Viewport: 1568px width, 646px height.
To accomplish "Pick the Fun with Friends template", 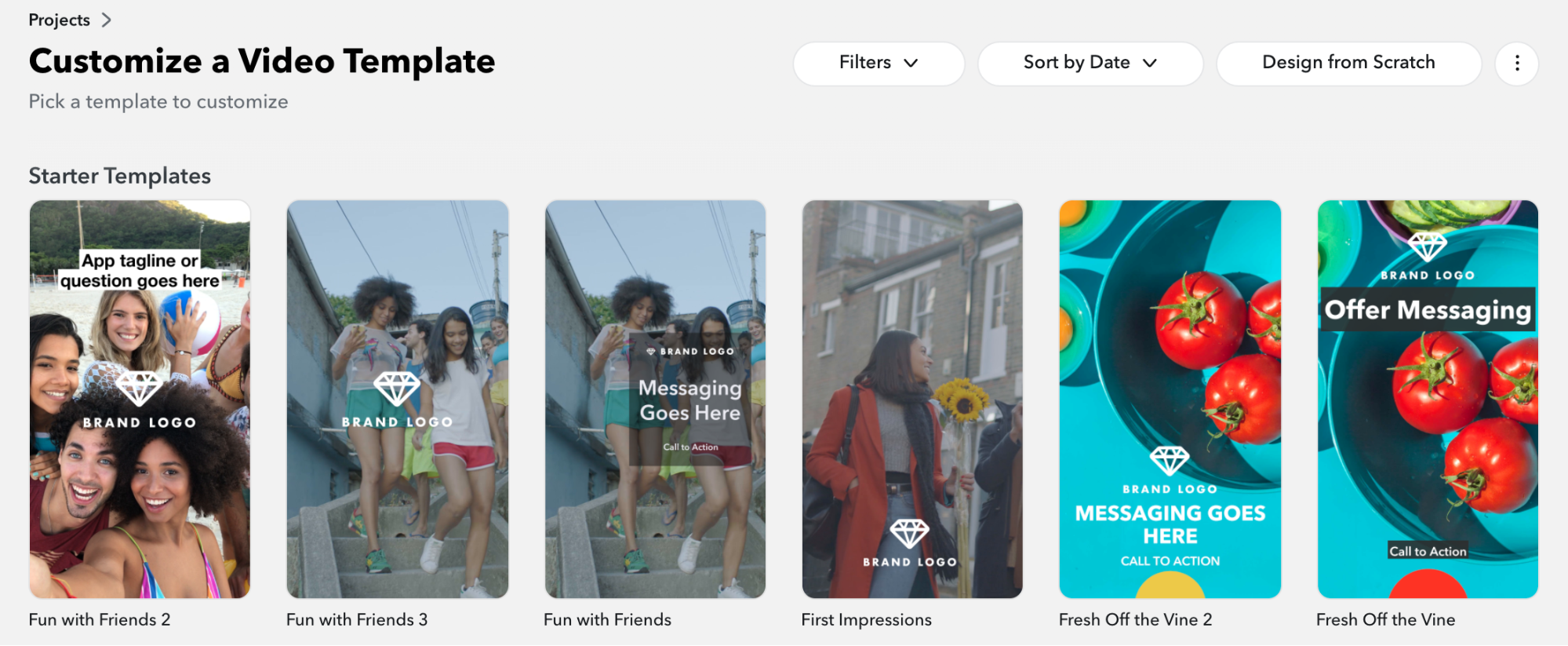I will click(x=656, y=398).
